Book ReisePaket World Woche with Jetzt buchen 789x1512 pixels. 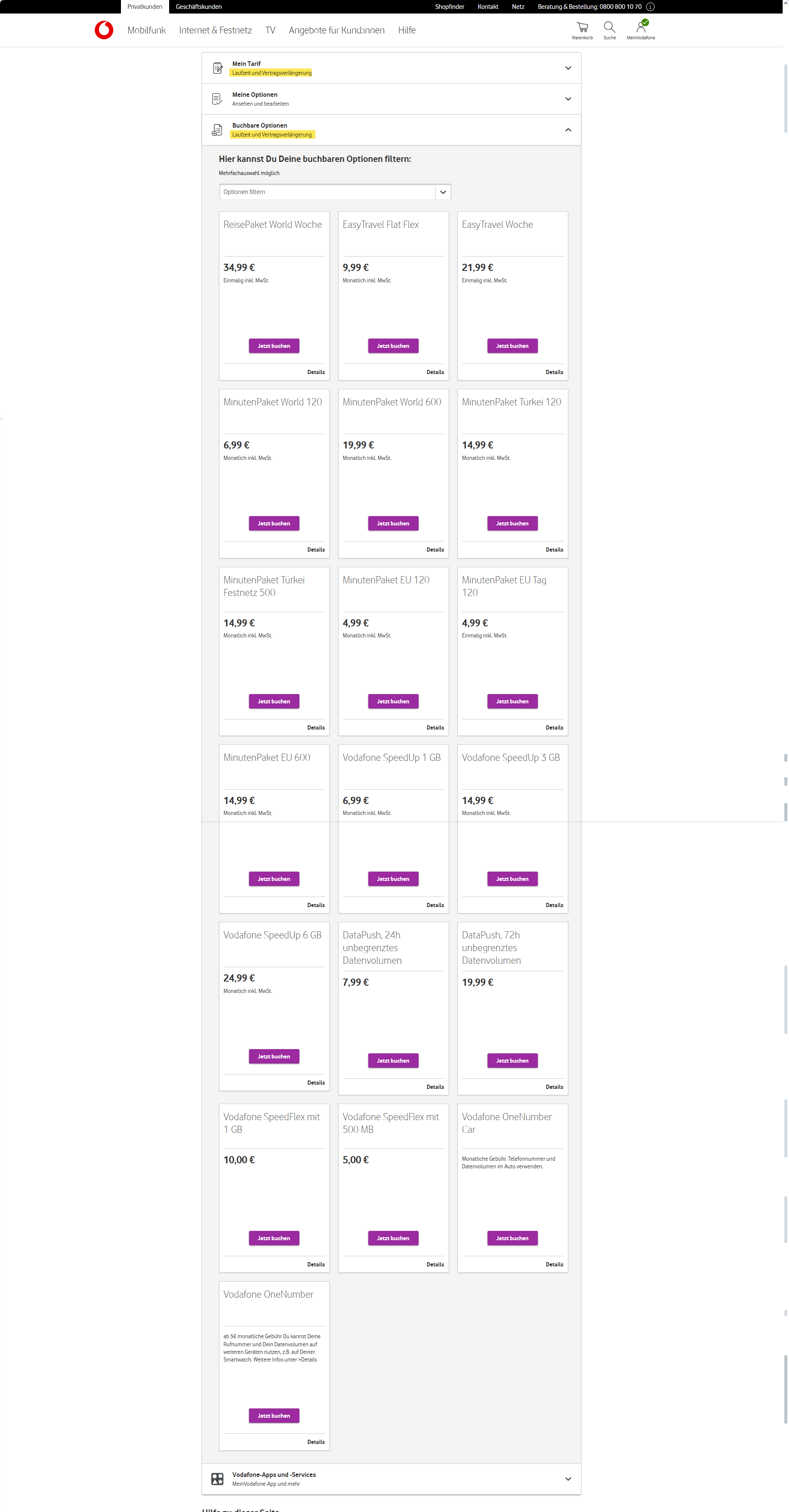[x=274, y=346]
